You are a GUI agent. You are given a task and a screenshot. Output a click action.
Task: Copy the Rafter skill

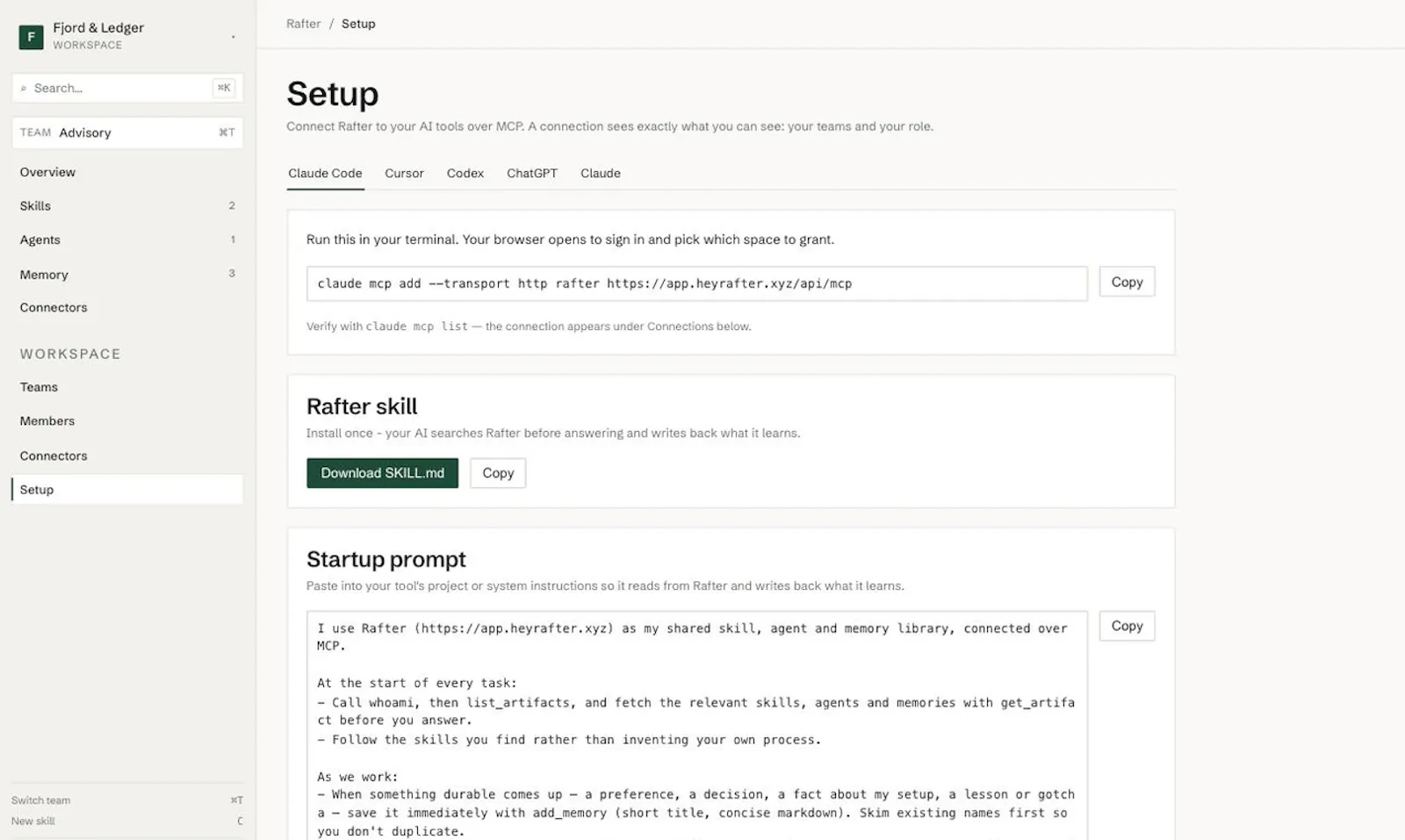(498, 473)
